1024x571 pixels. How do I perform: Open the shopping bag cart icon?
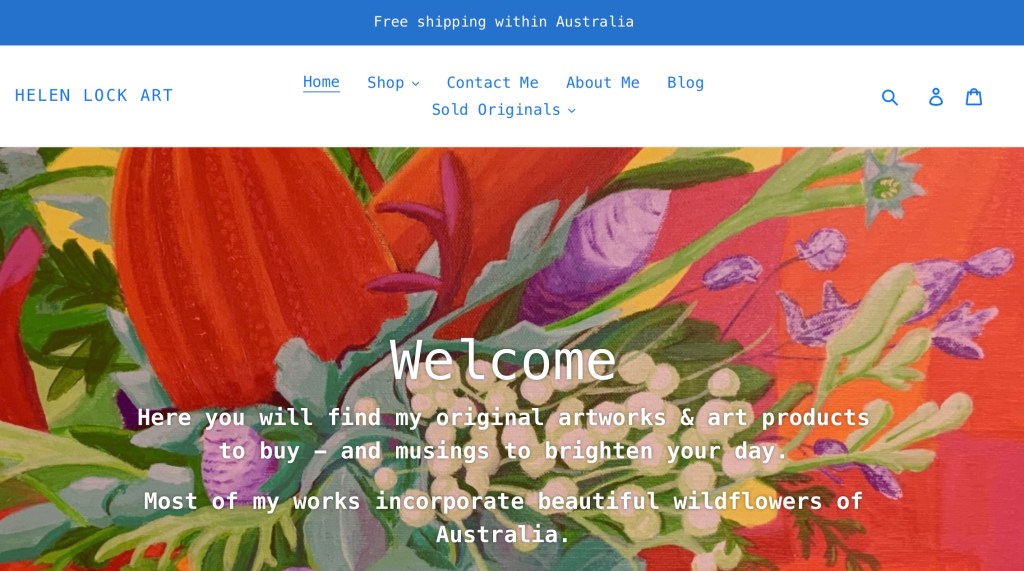pyautogui.click(x=974, y=97)
